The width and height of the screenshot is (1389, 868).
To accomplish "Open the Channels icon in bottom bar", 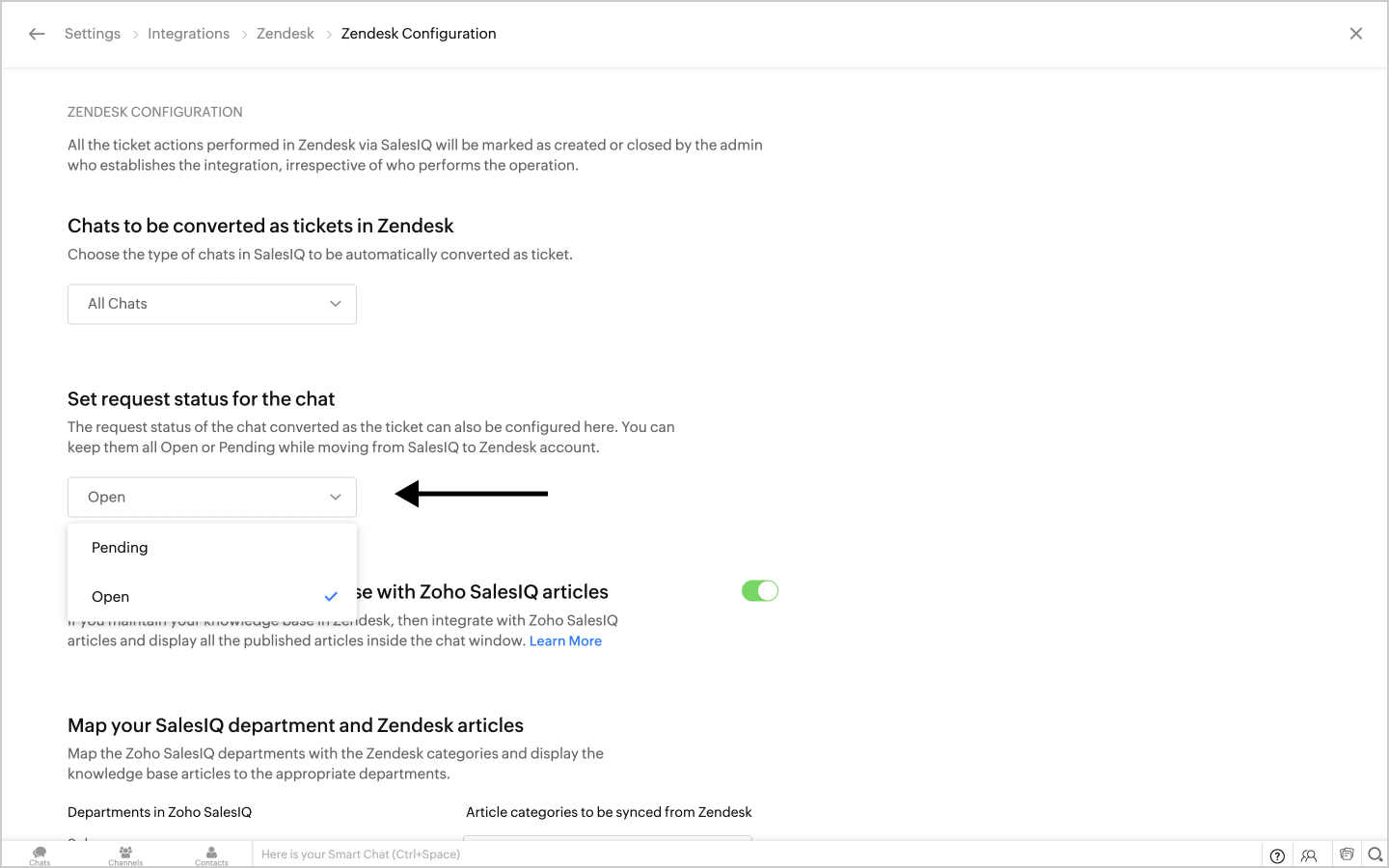I will 125,854.
